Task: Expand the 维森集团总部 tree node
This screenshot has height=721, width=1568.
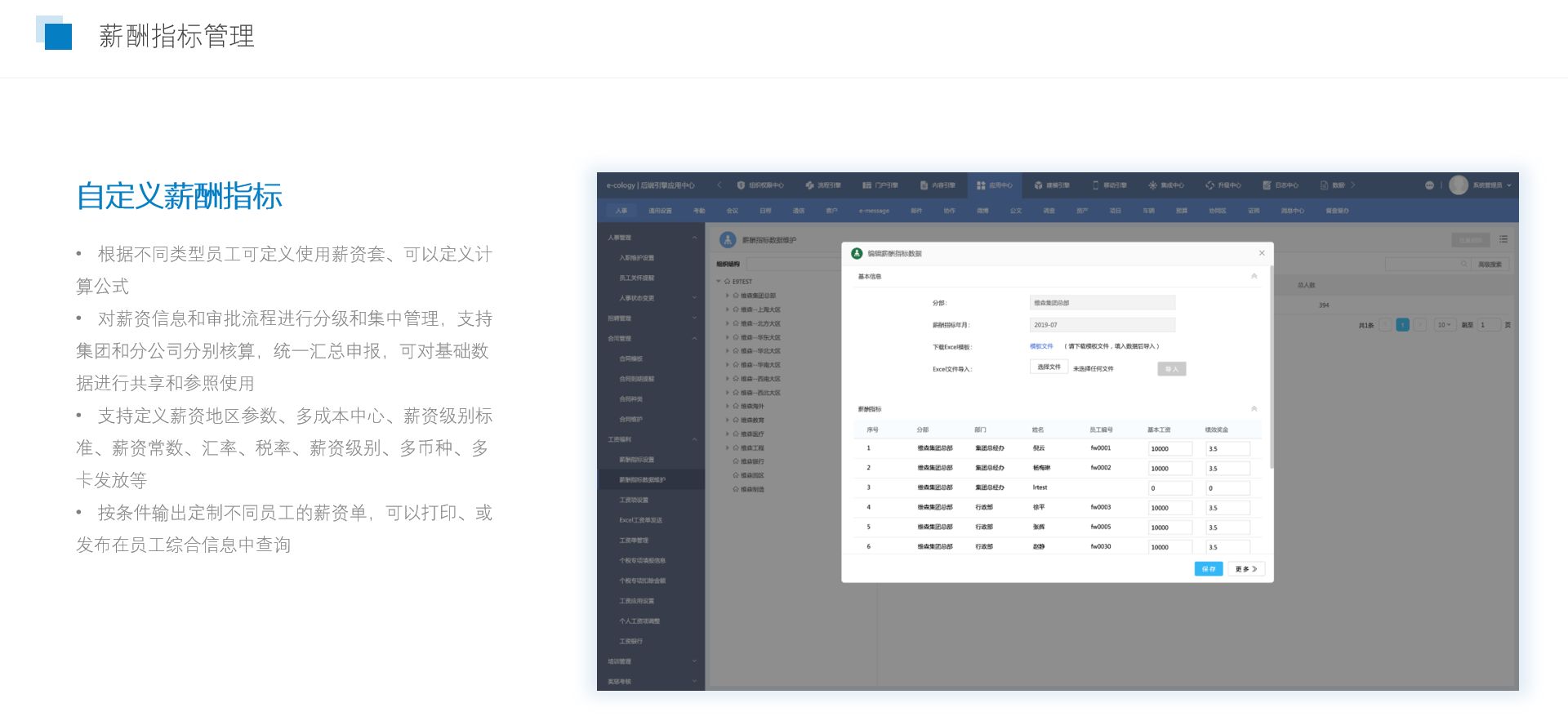Action: [x=727, y=296]
